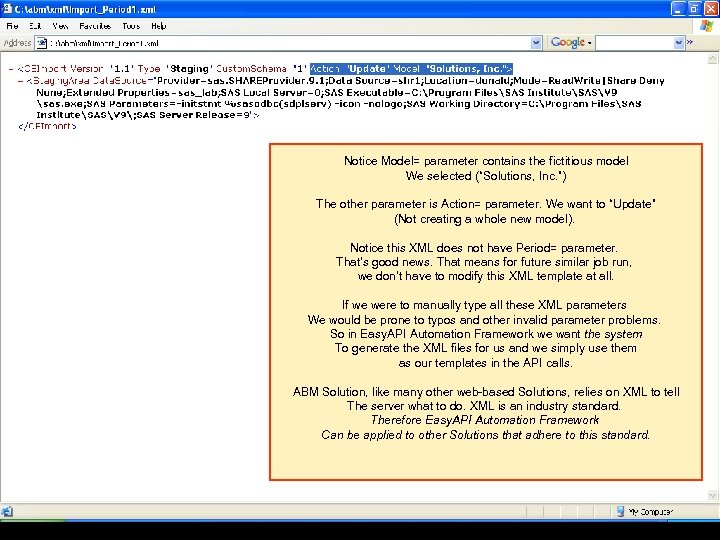Screen dimensions: 720x540
Task: Click the address bar input field
Action: click(288, 43)
